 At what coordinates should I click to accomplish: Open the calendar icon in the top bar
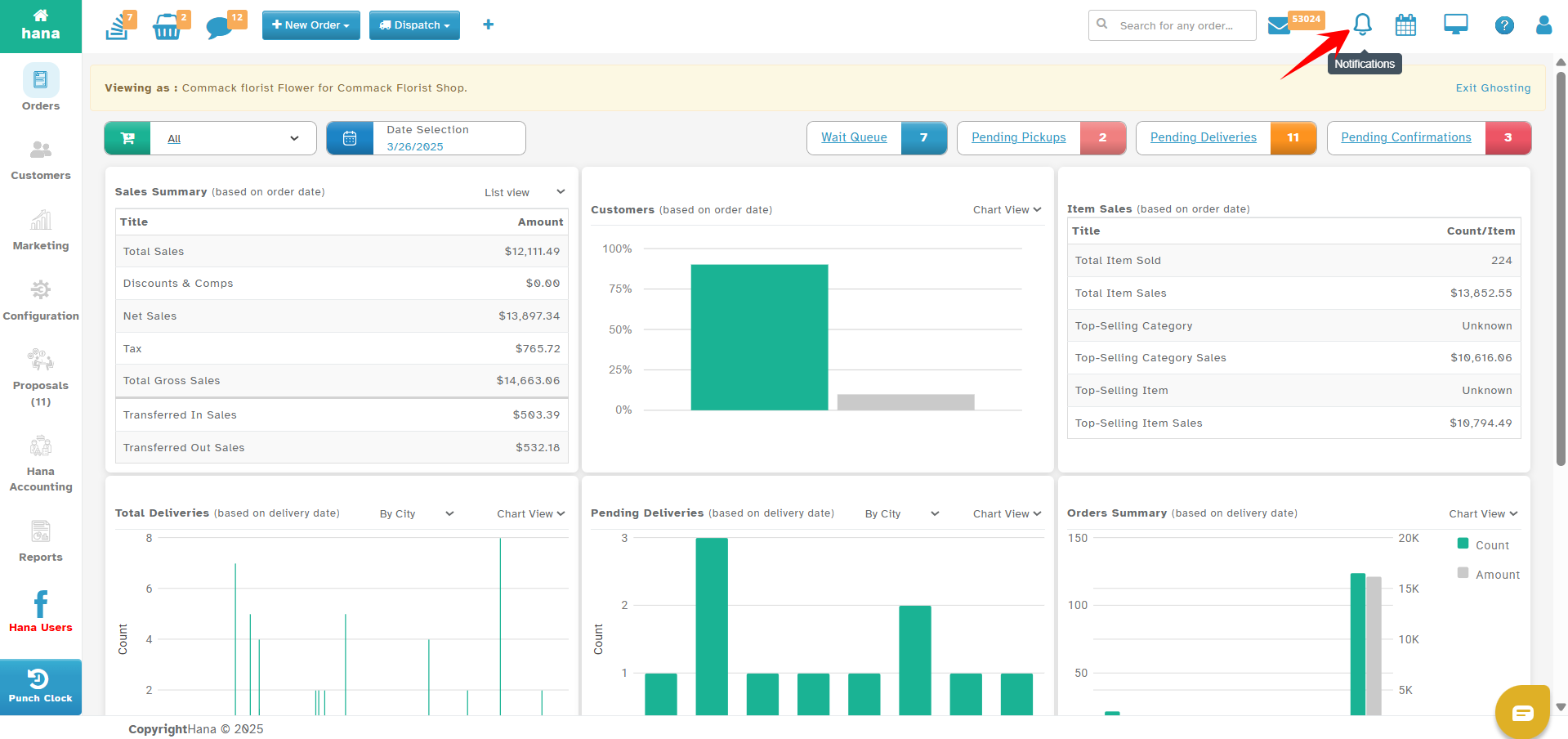[x=1405, y=25]
